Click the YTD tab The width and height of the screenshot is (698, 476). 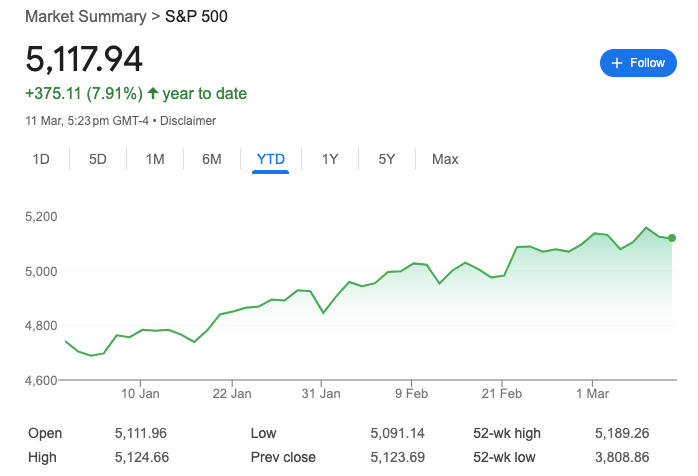pyautogui.click(x=271, y=159)
